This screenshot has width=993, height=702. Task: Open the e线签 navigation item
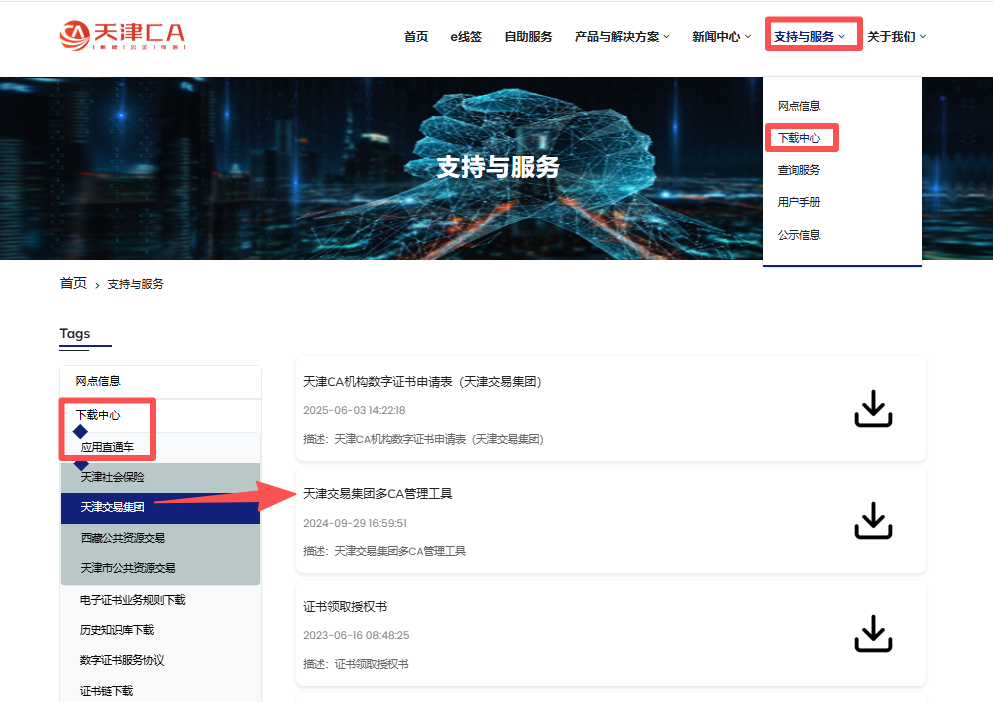[466, 37]
